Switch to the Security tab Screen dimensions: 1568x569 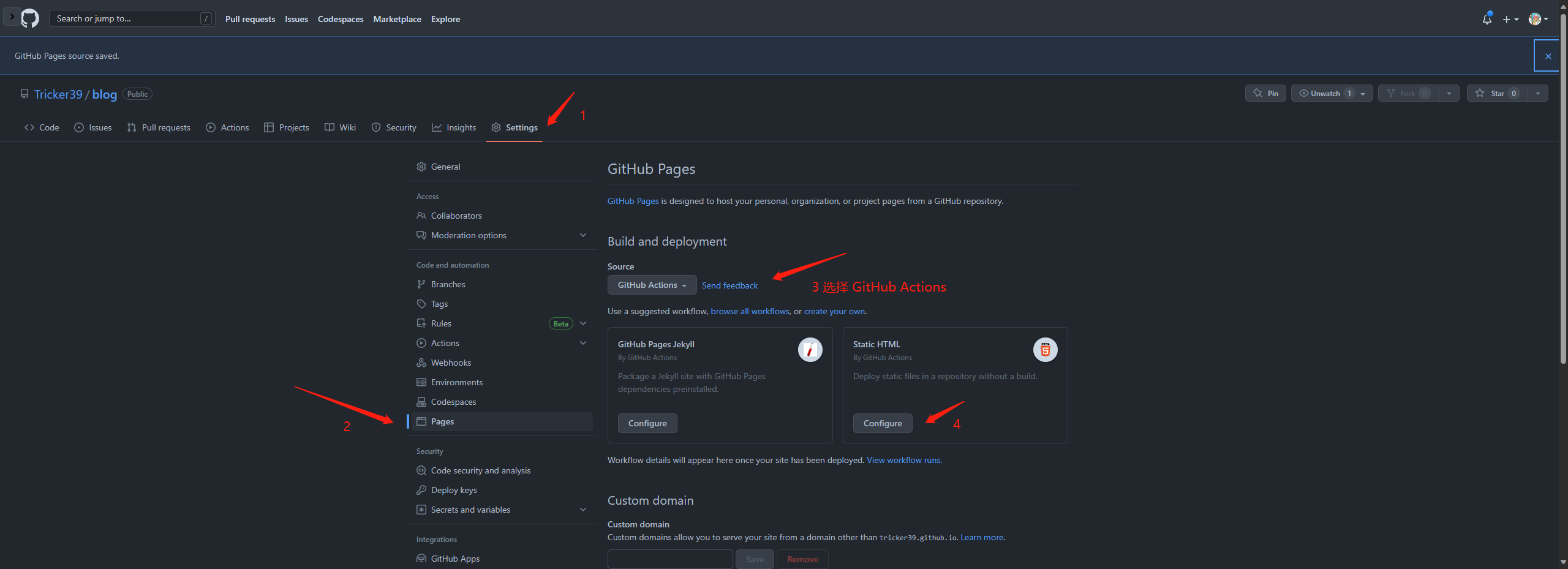394,127
